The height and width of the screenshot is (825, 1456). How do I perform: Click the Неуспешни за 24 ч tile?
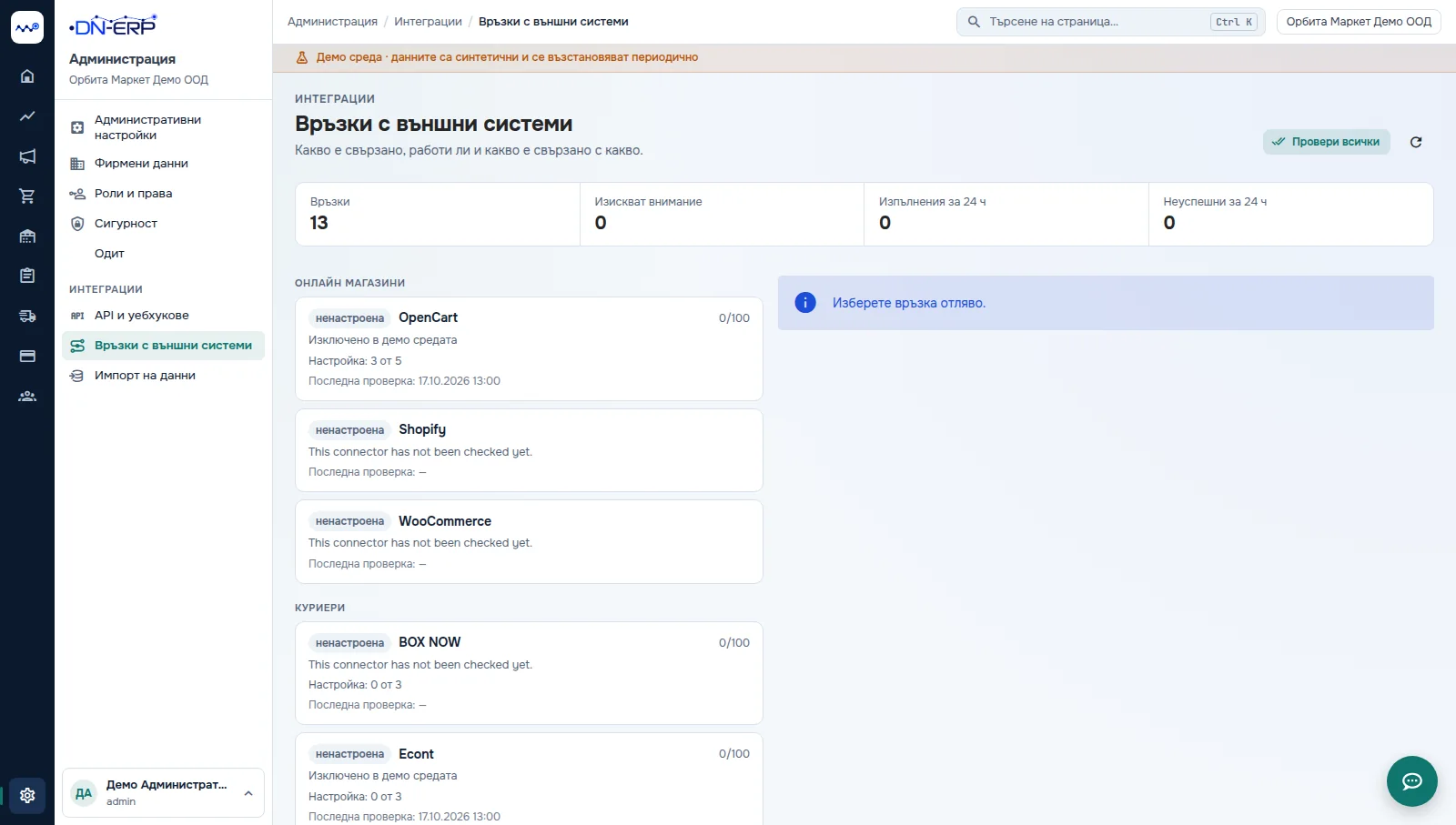click(1291, 215)
